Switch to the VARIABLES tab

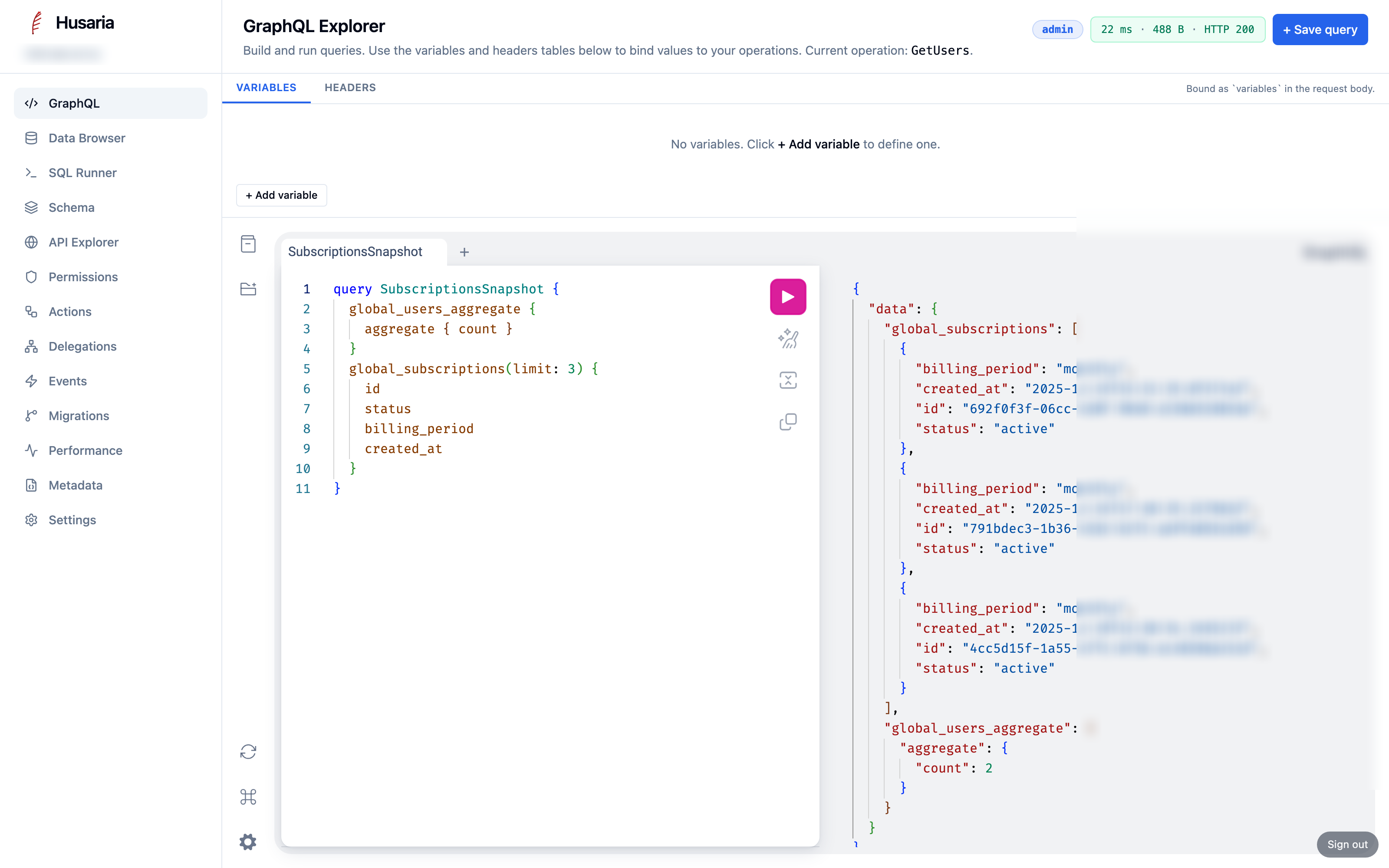click(267, 88)
